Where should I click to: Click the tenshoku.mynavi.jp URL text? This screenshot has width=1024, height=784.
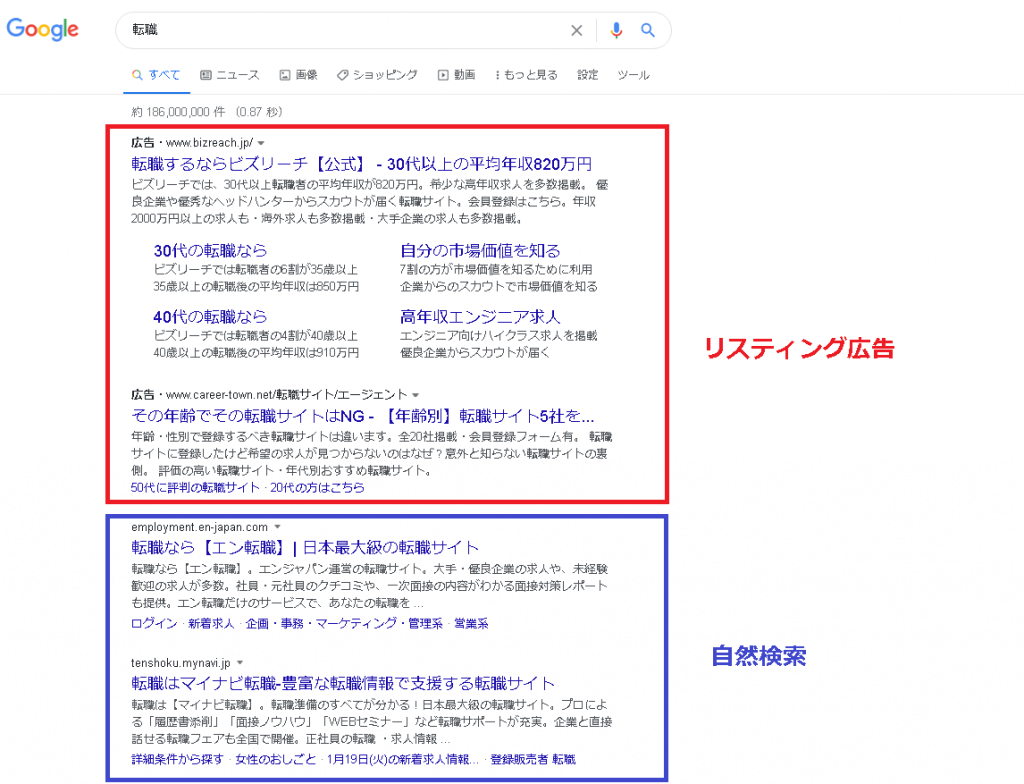tap(180, 662)
